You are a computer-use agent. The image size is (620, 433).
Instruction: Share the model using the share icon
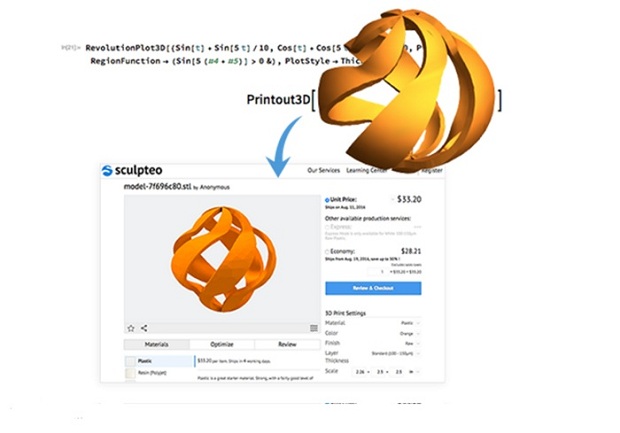tap(144, 328)
